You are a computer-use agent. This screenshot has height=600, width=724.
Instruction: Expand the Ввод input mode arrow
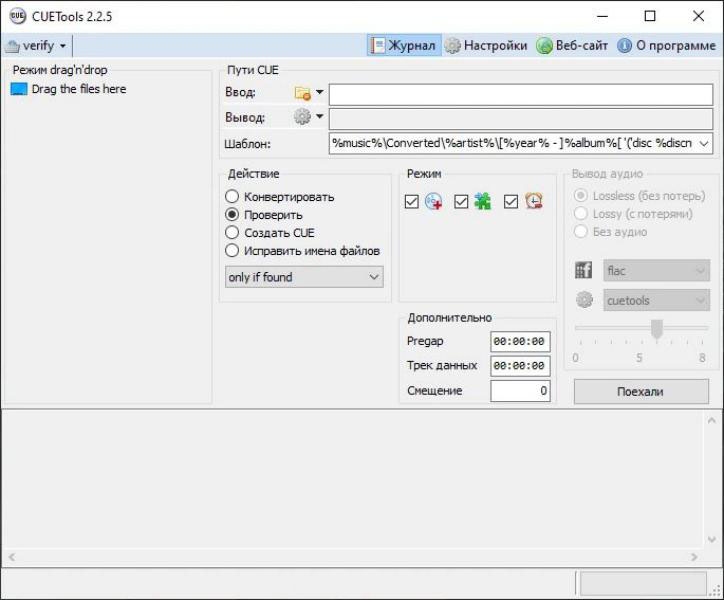point(320,92)
